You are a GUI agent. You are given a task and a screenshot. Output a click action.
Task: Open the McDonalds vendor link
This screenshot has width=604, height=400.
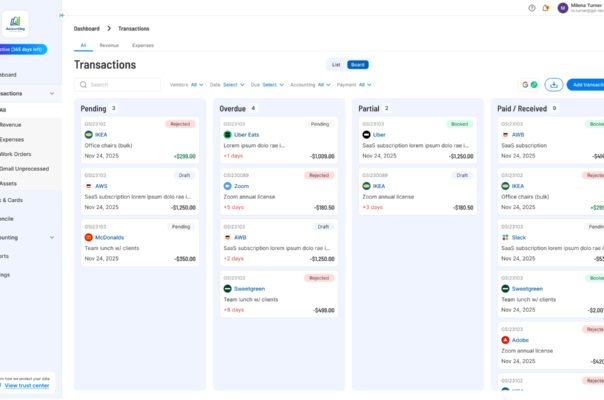[x=109, y=237]
